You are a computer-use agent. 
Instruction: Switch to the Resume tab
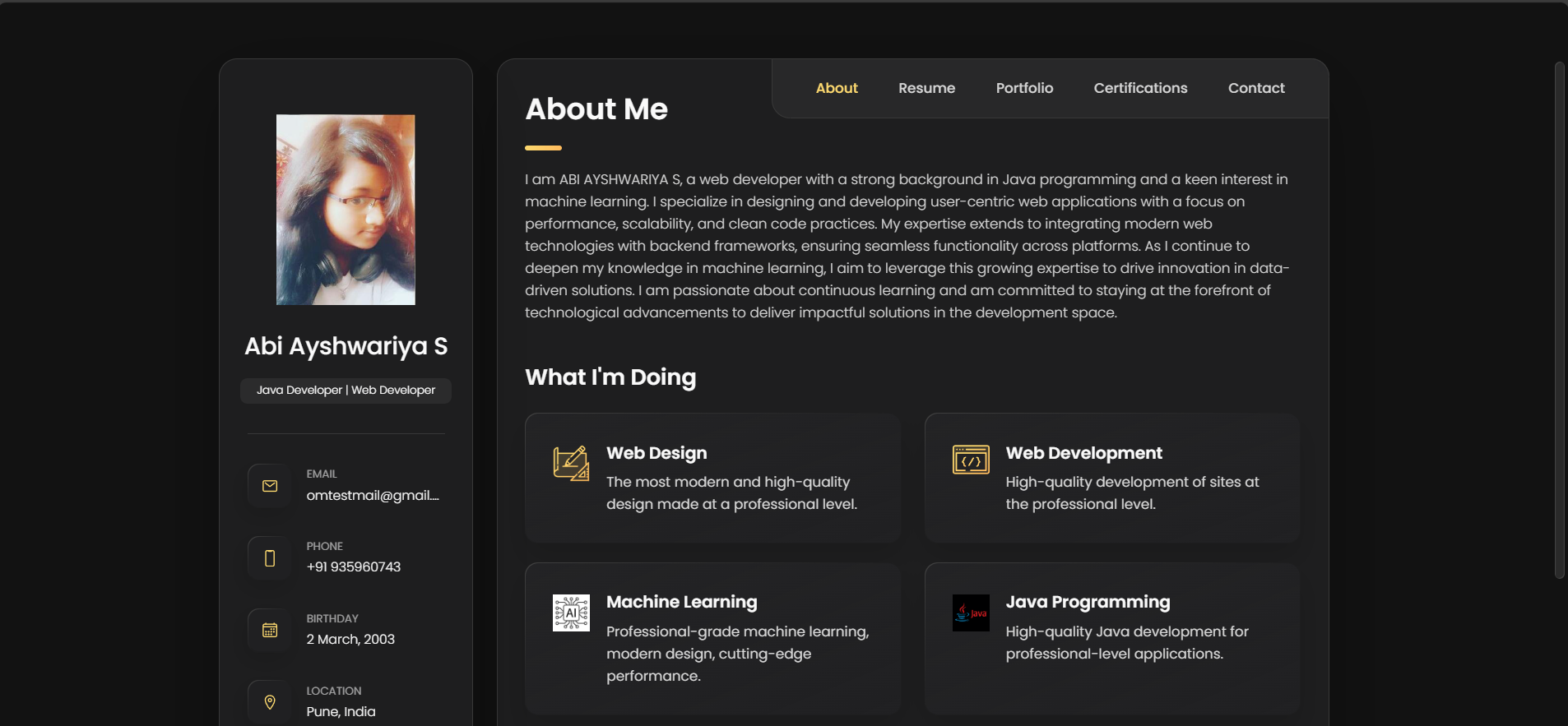pyautogui.click(x=926, y=88)
